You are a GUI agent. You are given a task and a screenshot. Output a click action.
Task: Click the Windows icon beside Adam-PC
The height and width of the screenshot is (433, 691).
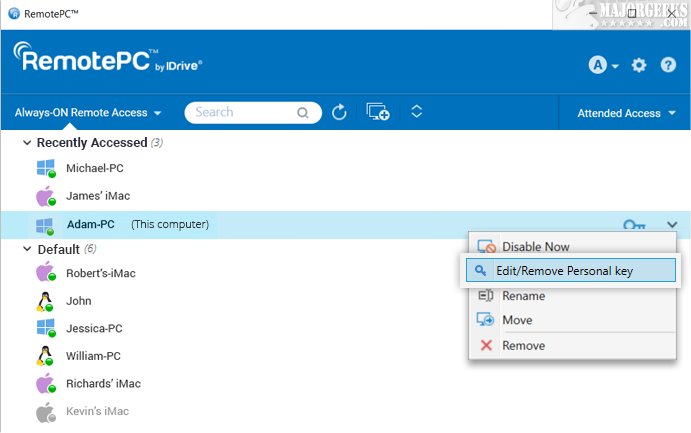pyautogui.click(x=45, y=226)
